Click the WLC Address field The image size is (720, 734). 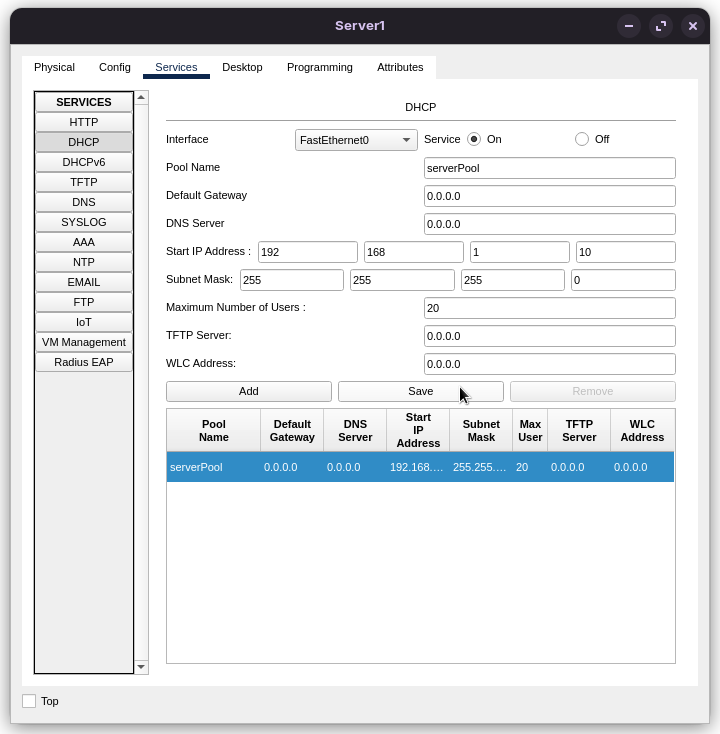pyautogui.click(x=550, y=364)
